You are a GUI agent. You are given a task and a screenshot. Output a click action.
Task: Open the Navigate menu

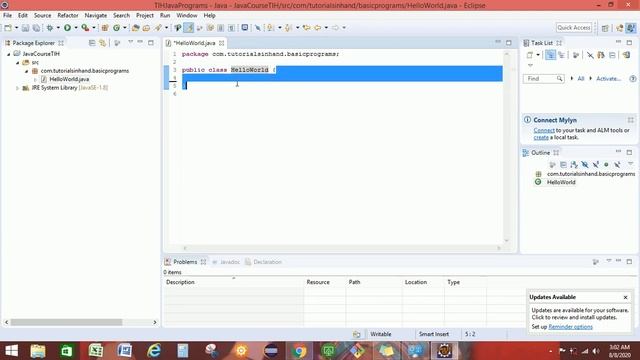click(96, 15)
